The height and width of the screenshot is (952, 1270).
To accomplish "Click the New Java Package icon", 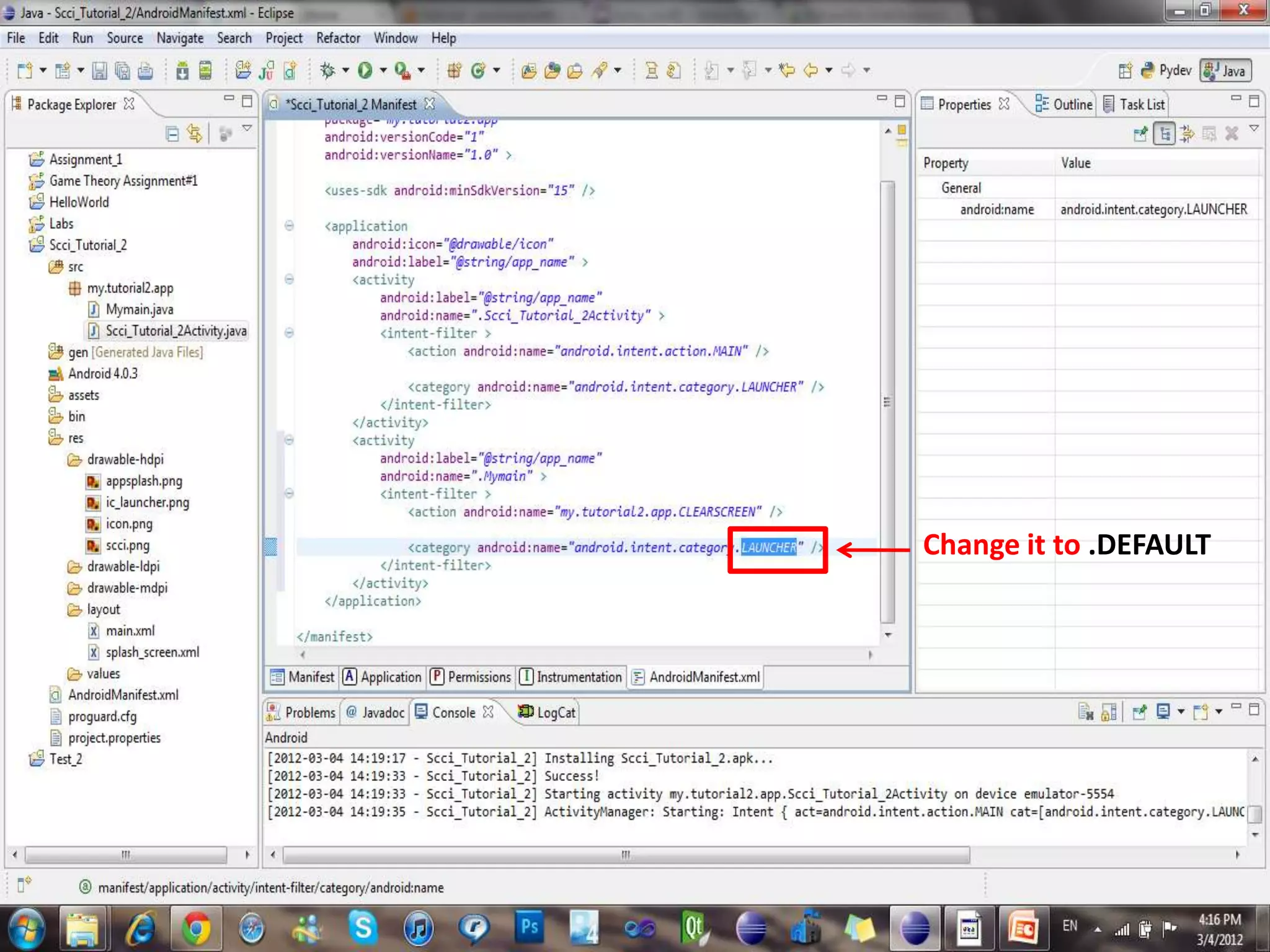I will click(x=454, y=71).
